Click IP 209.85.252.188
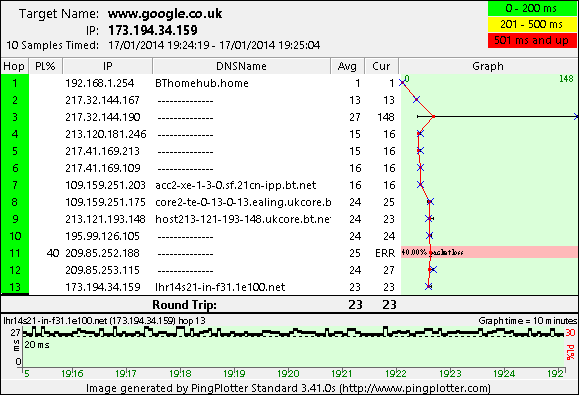Image resolution: width=579 pixels, height=395 pixels. [x=103, y=253]
